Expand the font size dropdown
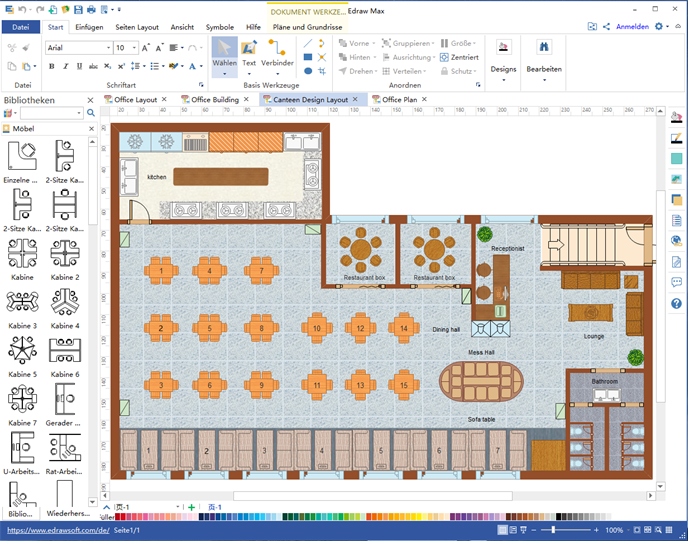The height and width of the screenshot is (541, 688). click(135, 48)
